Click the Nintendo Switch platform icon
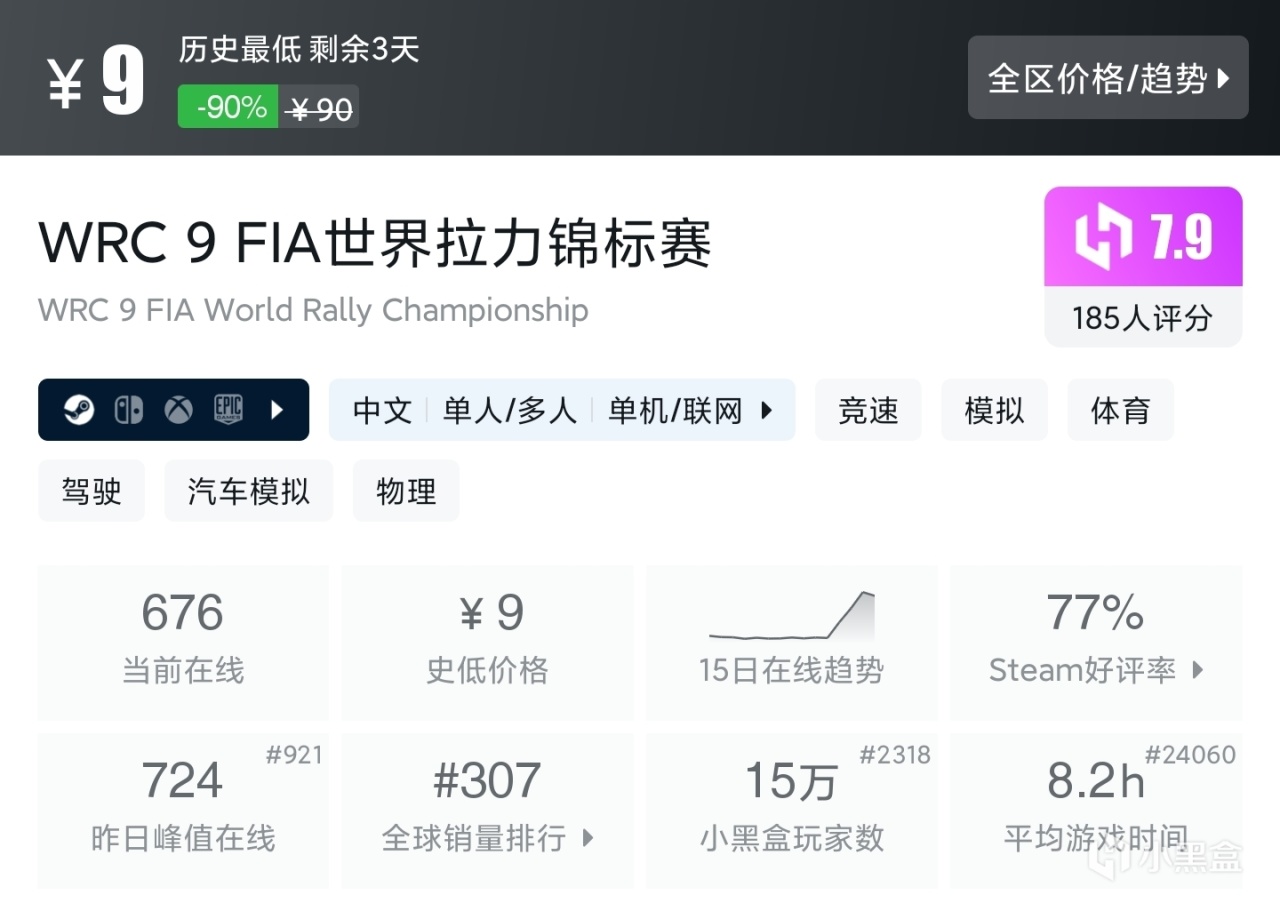1280x903 pixels. point(129,410)
